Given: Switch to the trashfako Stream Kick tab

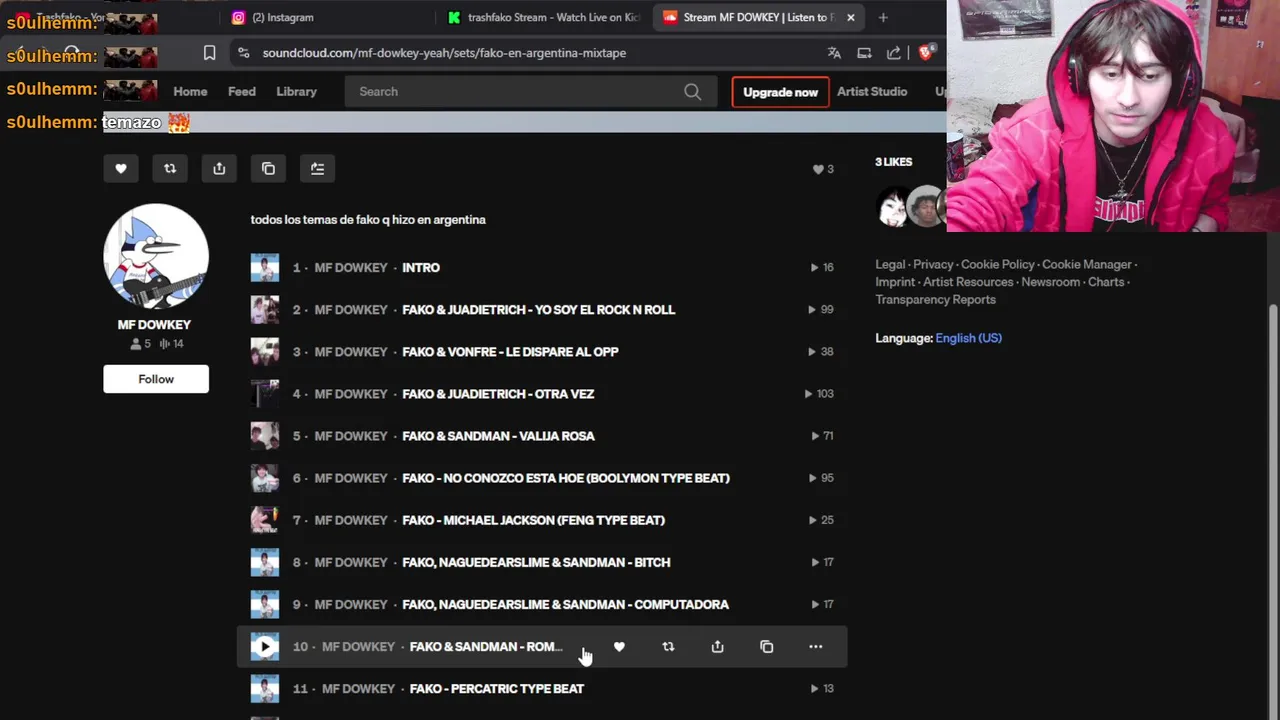Looking at the screenshot, I should (x=545, y=17).
